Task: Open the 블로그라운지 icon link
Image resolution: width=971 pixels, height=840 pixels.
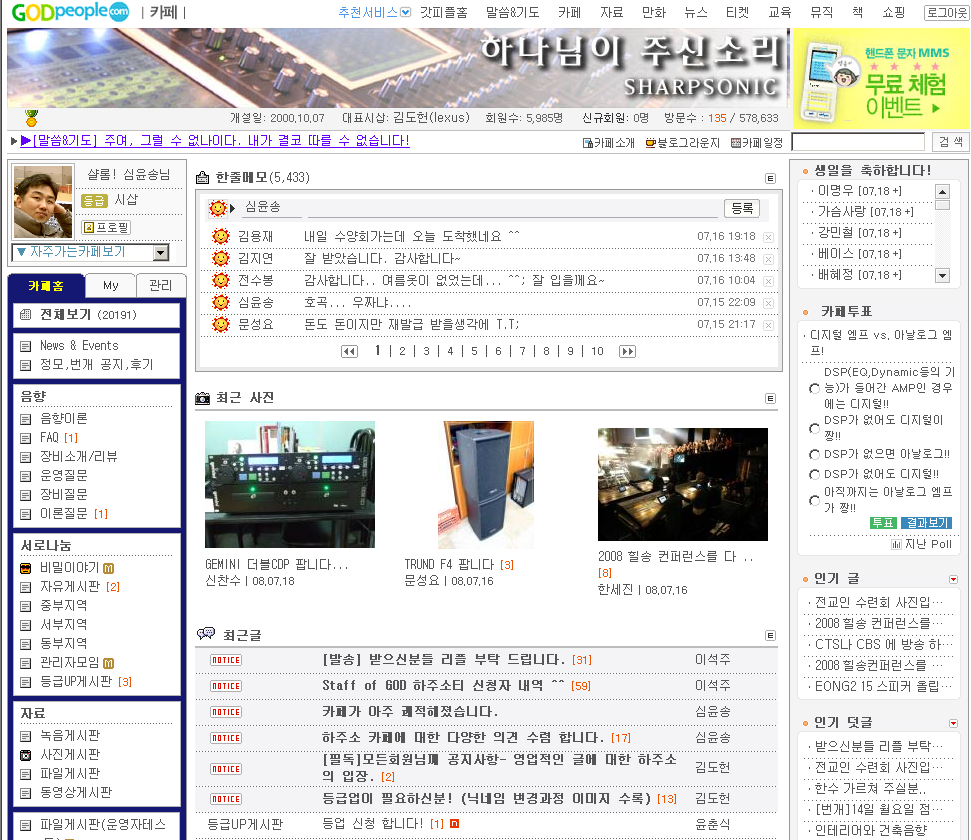Action: [x=682, y=143]
